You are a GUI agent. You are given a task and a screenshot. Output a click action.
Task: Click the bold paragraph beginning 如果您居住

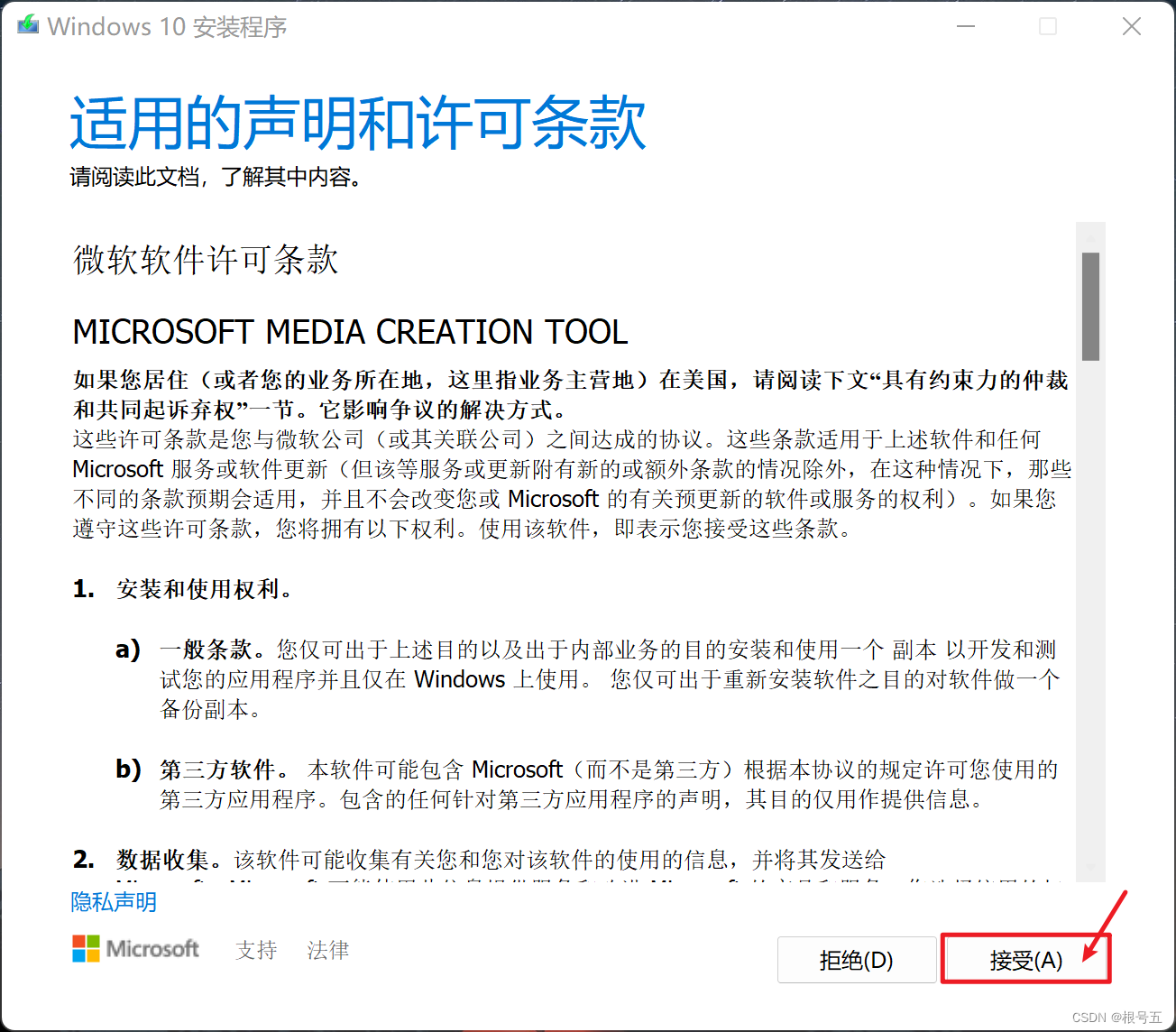tap(570, 394)
